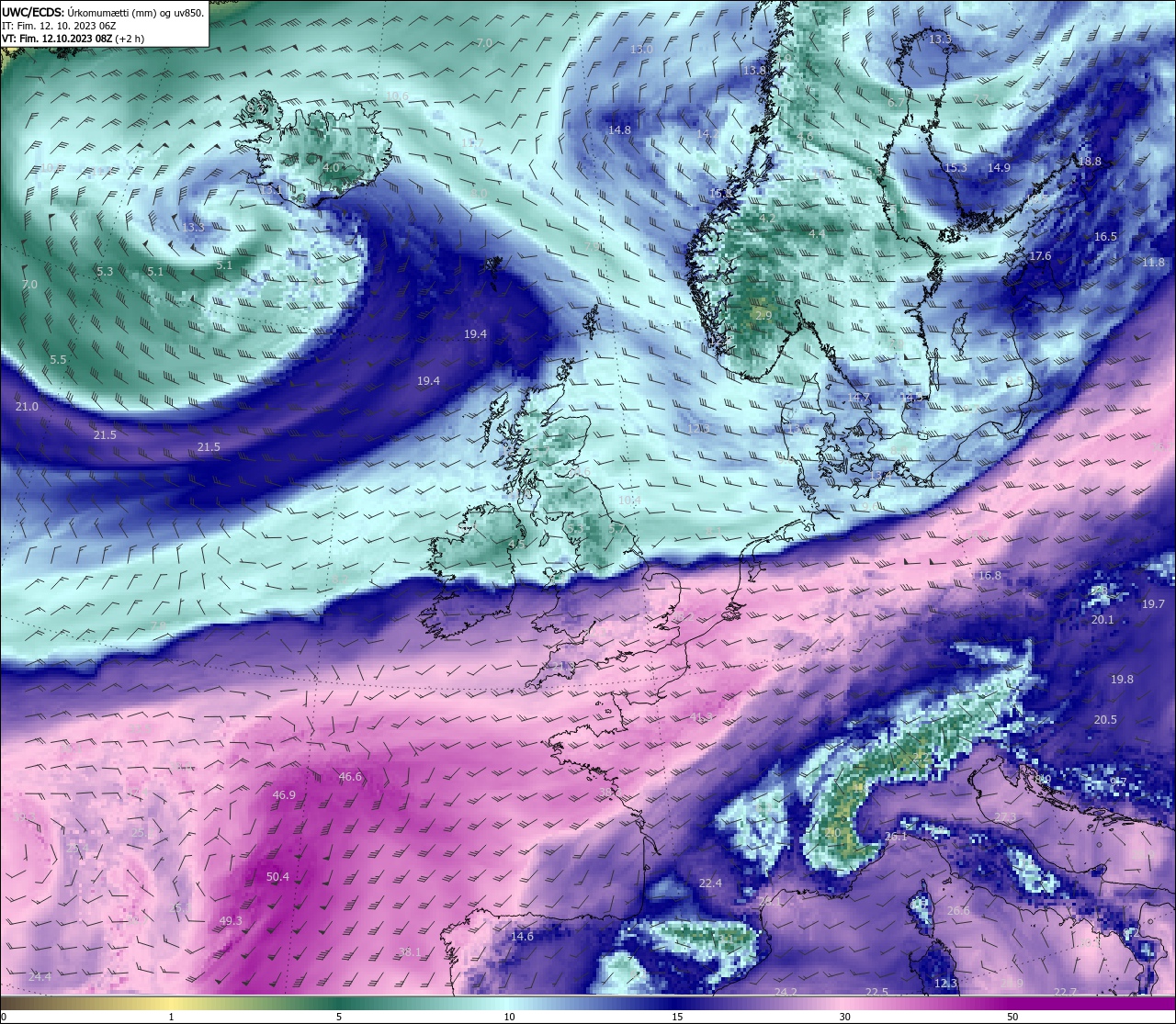Click the 24.2 value label
Screen dimensions: 1176x1024
786,992
